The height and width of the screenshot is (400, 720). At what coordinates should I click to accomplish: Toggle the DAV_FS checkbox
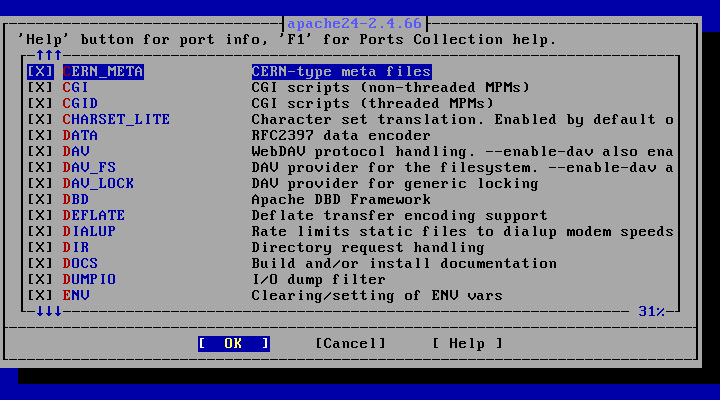tap(40, 168)
